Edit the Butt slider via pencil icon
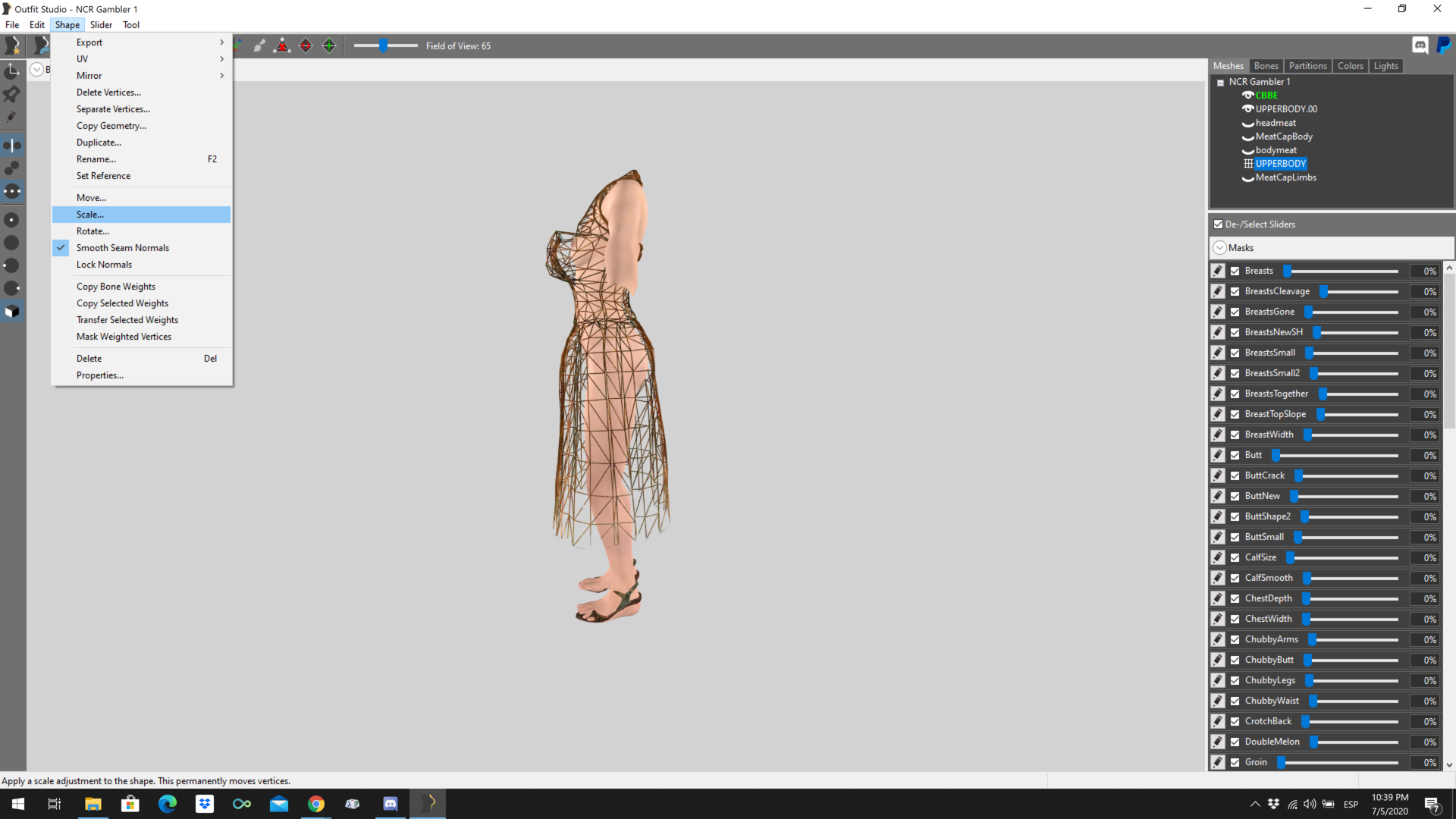This screenshot has height=819, width=1456. pos(1218,455)
